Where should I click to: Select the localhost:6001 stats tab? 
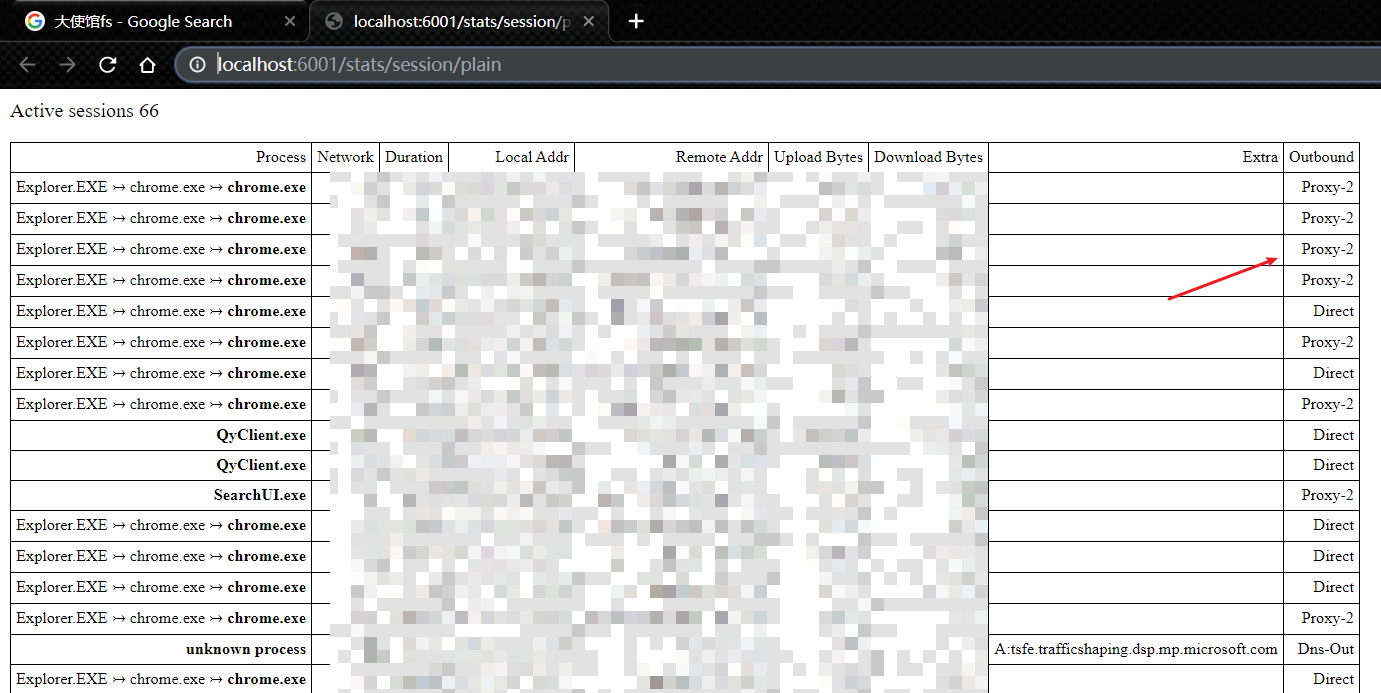tap(450, 21)
